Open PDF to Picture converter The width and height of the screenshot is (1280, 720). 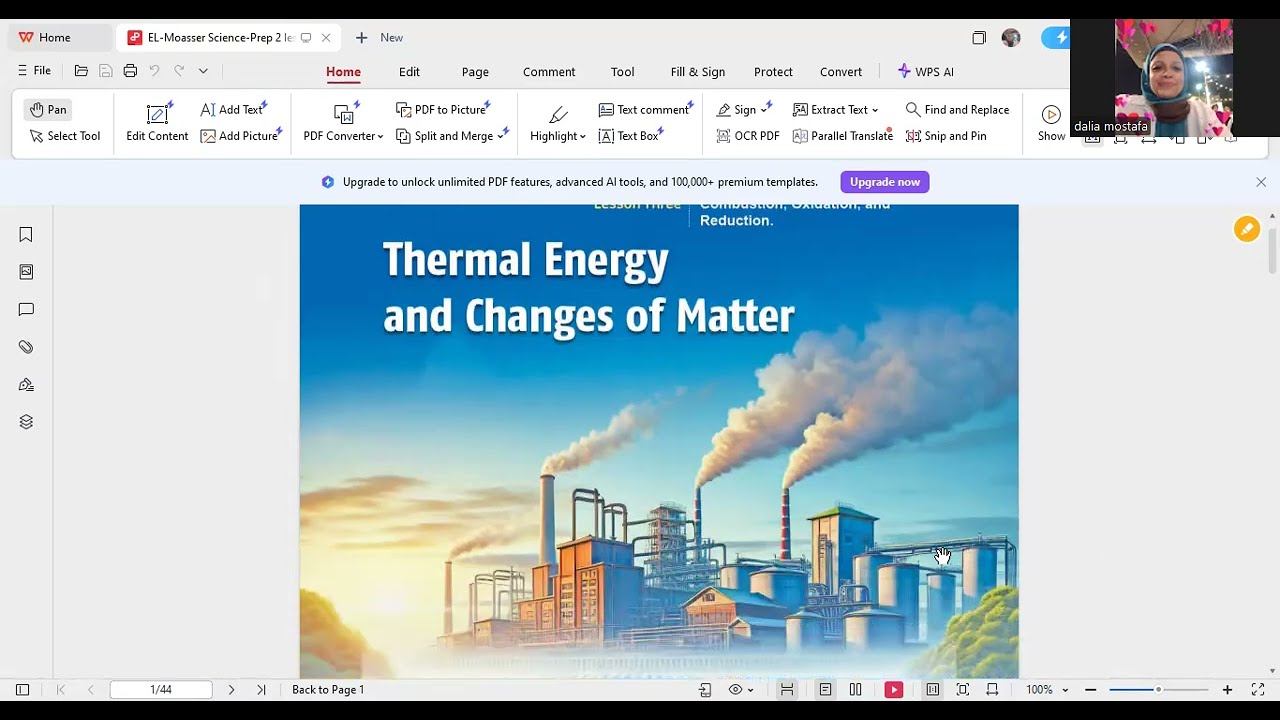(442, 110)
